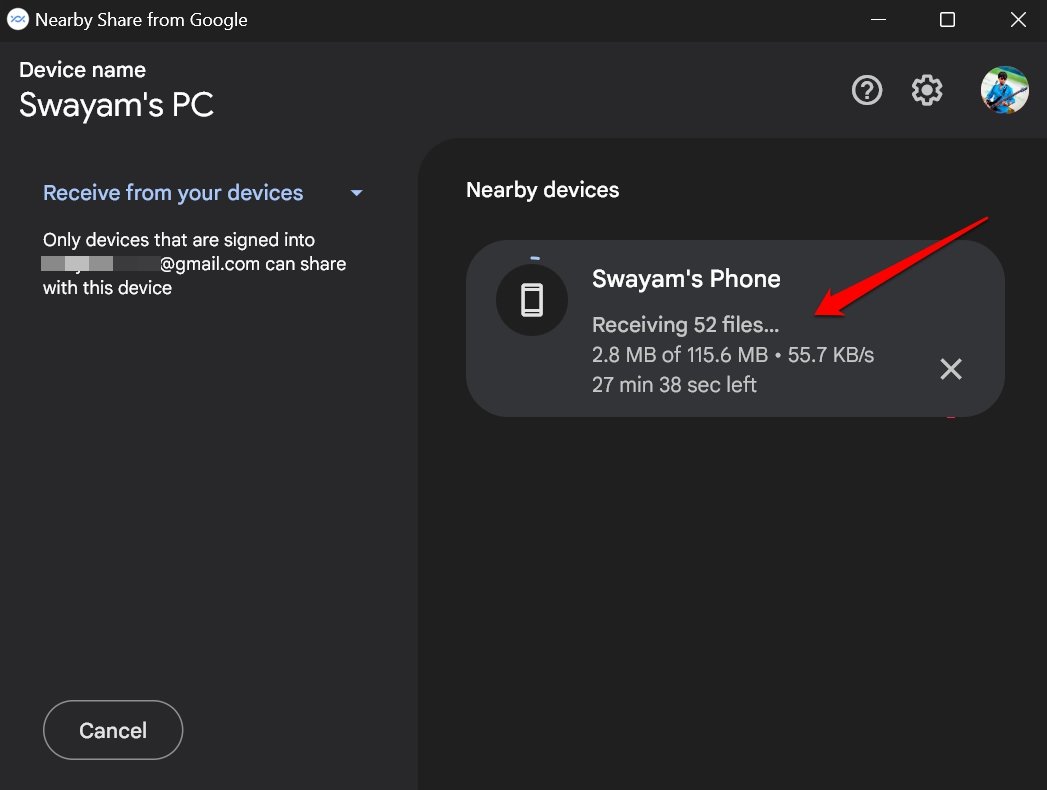Click the Swayam's PC device name
Image resolution: width=1047 pixels, height=790 pixels.
click(x=116, y=105)
